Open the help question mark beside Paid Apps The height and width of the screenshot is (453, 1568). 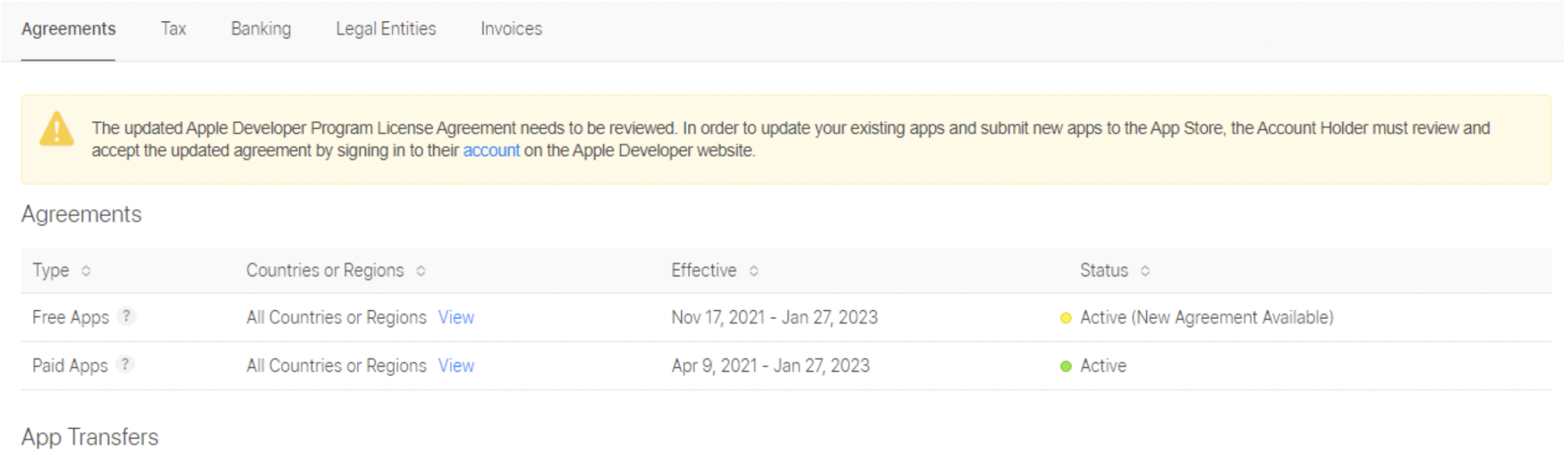125,364
